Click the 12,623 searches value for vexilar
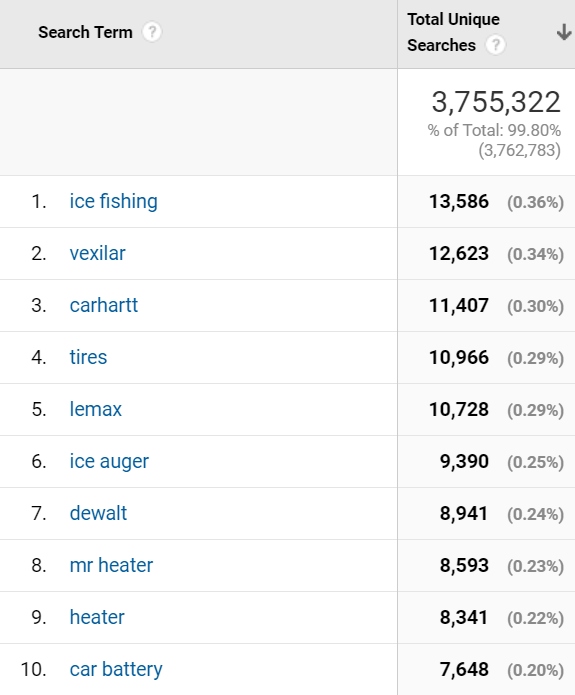Screen dimensions: 575x695 (x=459, y=254)
